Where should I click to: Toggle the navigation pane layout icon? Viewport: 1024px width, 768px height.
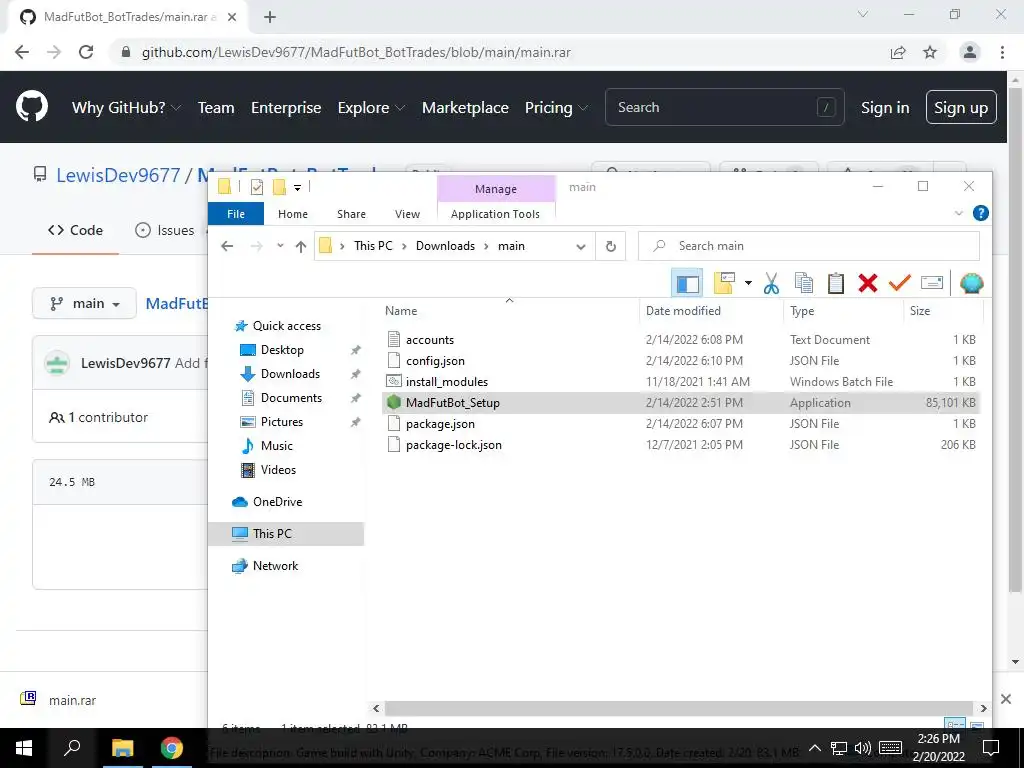pyautogui.click(x=687, y=283)
